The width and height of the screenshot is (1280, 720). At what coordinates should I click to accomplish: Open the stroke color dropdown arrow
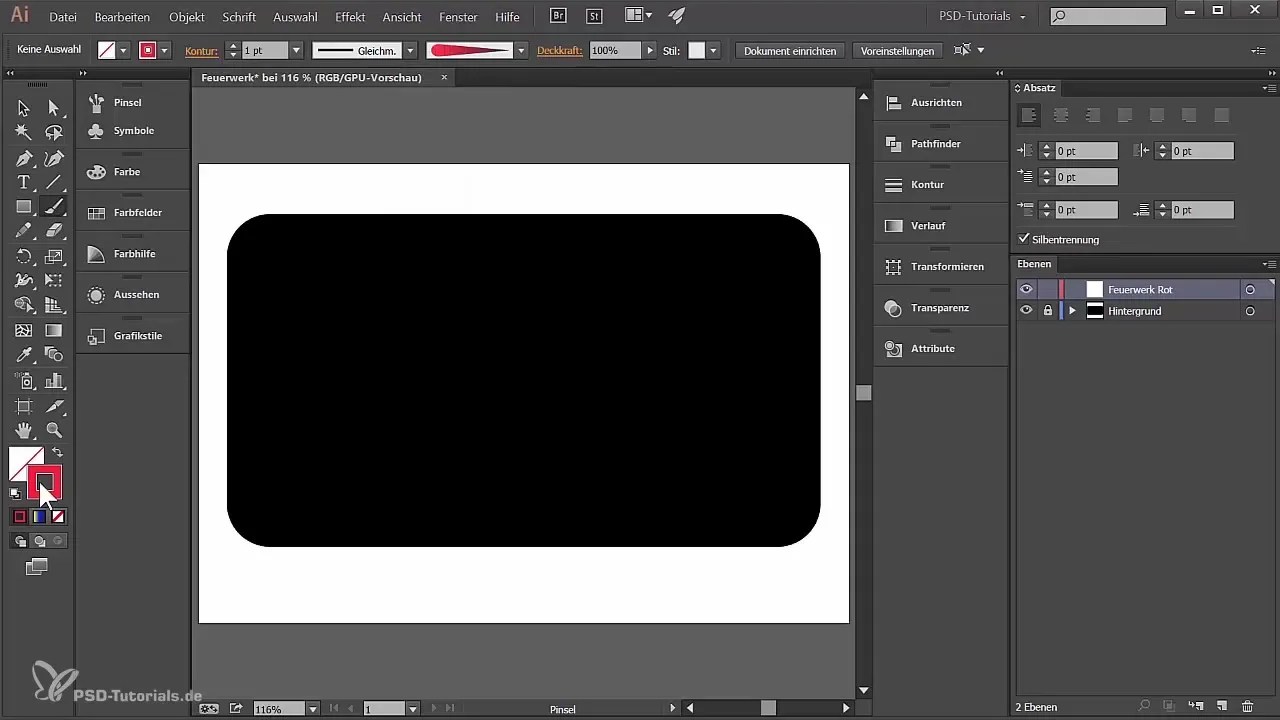(x=165, y=50)
